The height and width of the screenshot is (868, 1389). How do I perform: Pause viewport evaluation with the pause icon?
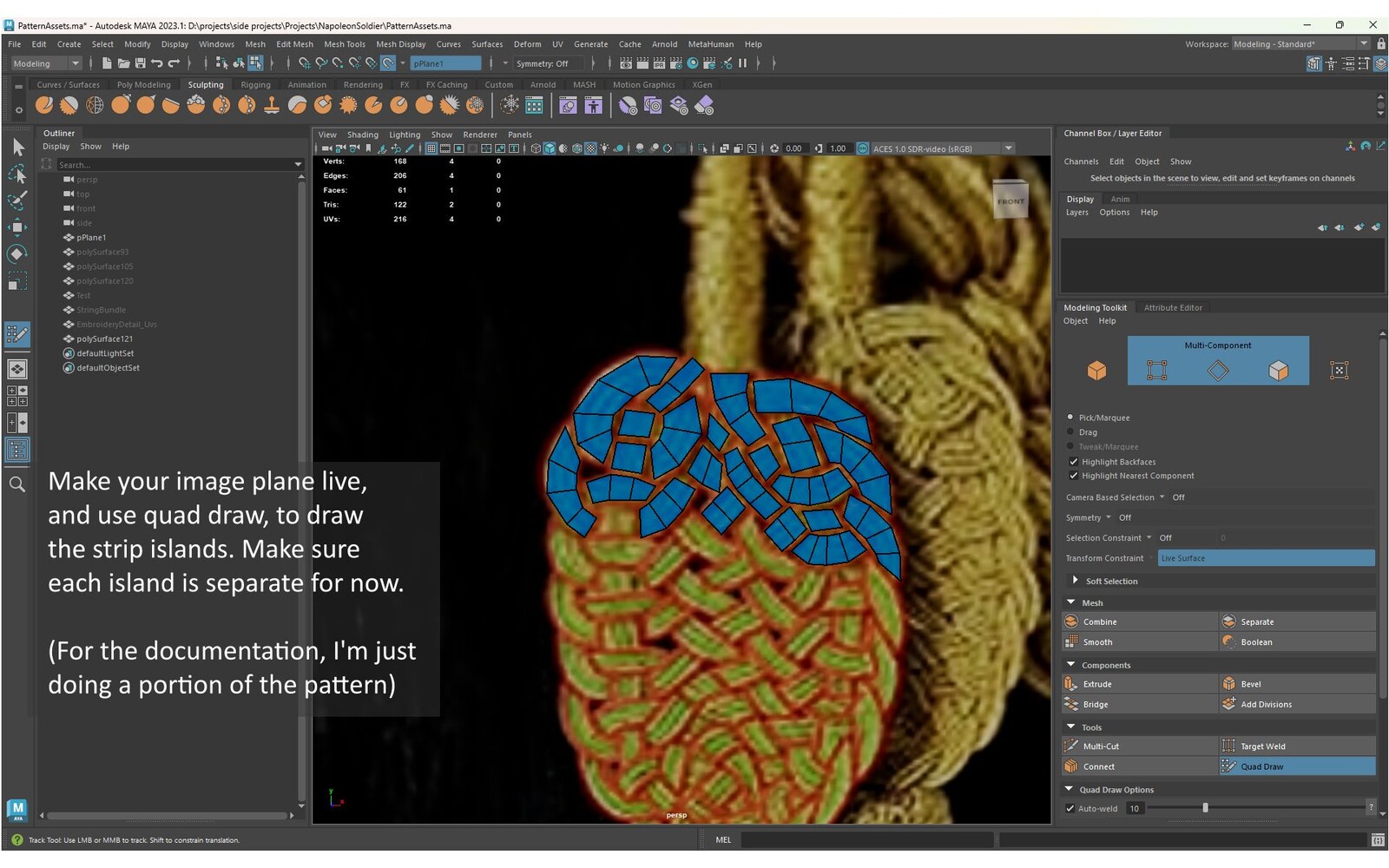[x=742, y=63]
